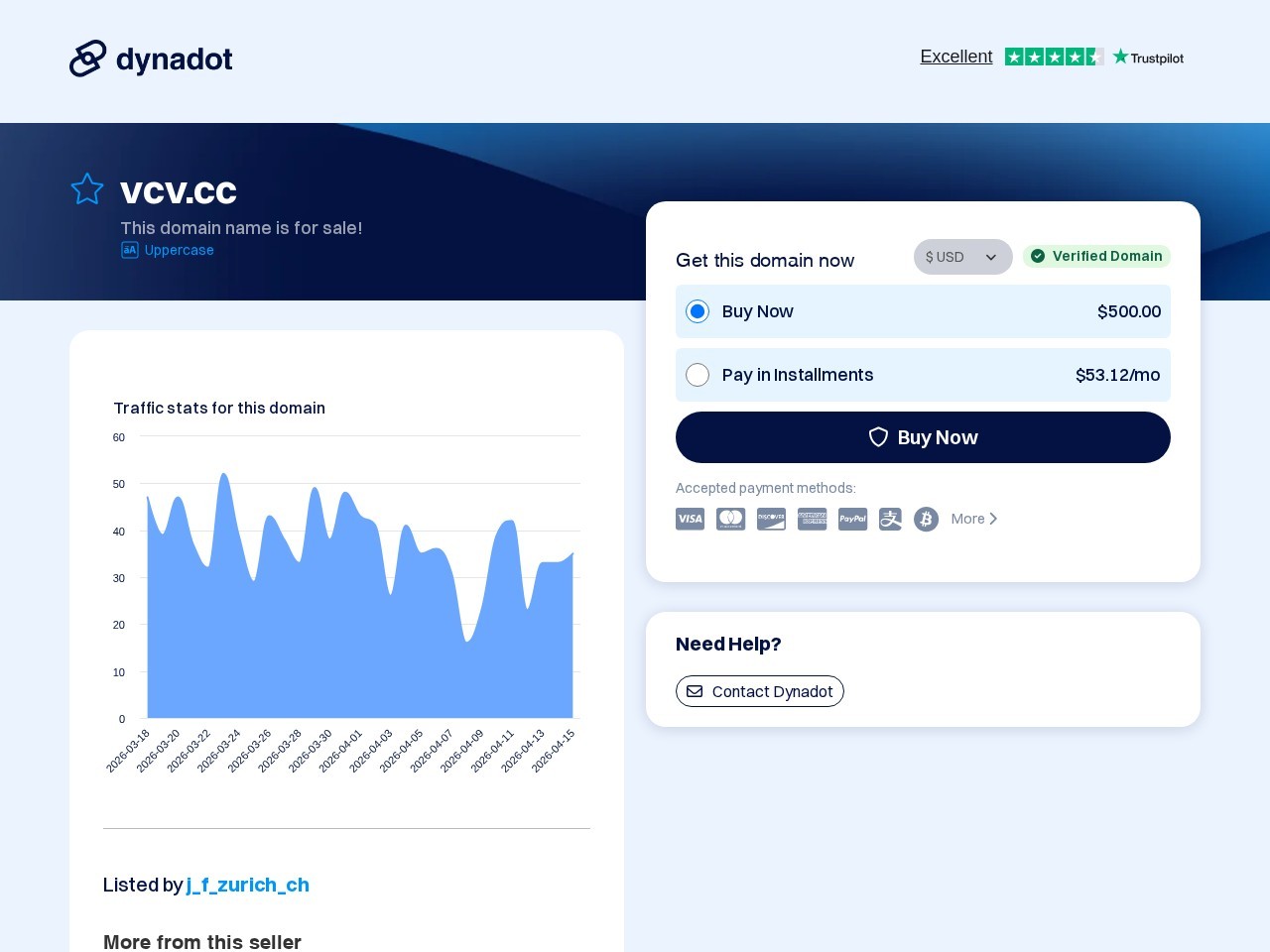The width and height of the screenshot is (1270, 952).
Task: Click the PayPal payment icon
Action: (x=852, y=519)
